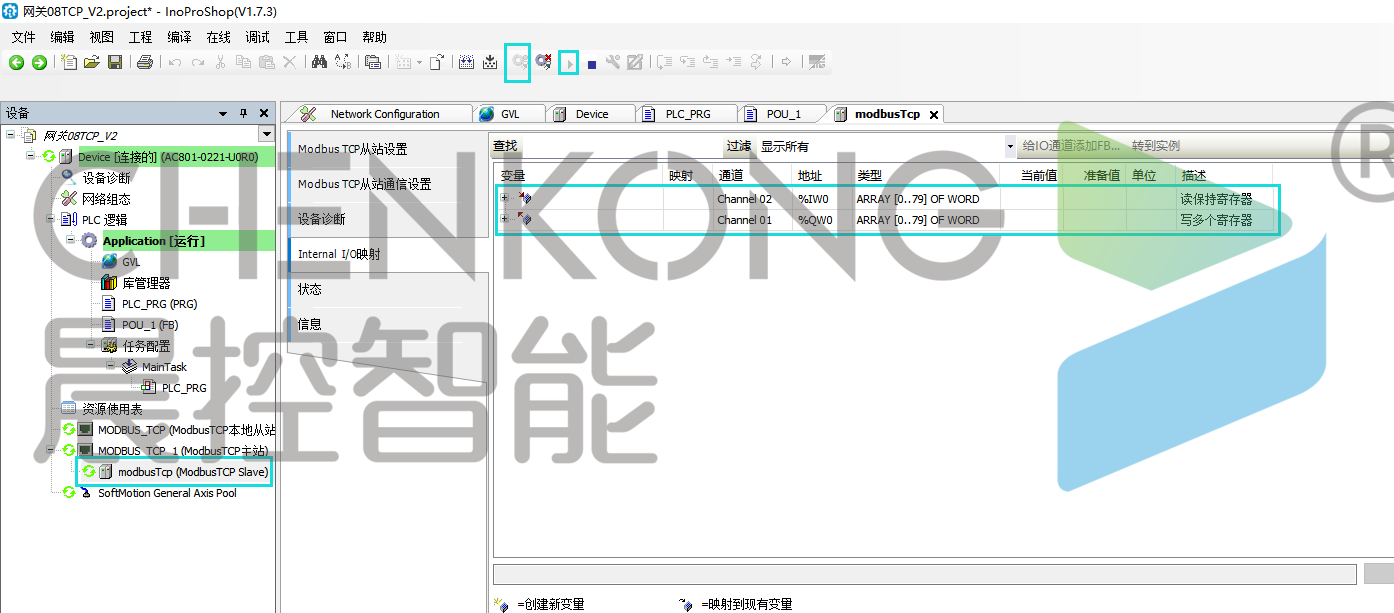Open the binoculars Find tool
This screenshot has width=1394, height=613.
tap(319, 62)
